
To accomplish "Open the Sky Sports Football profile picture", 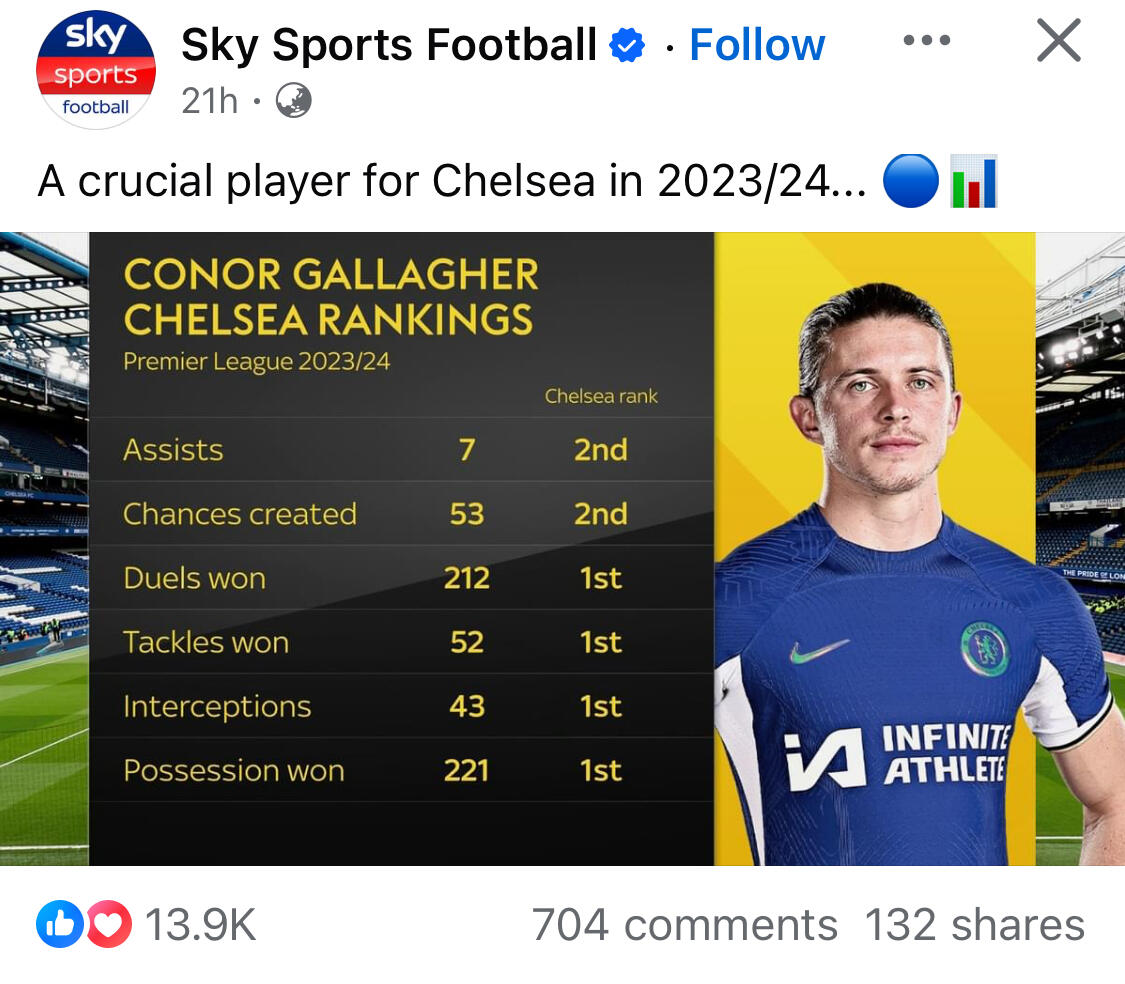I will tap(96, 69).
